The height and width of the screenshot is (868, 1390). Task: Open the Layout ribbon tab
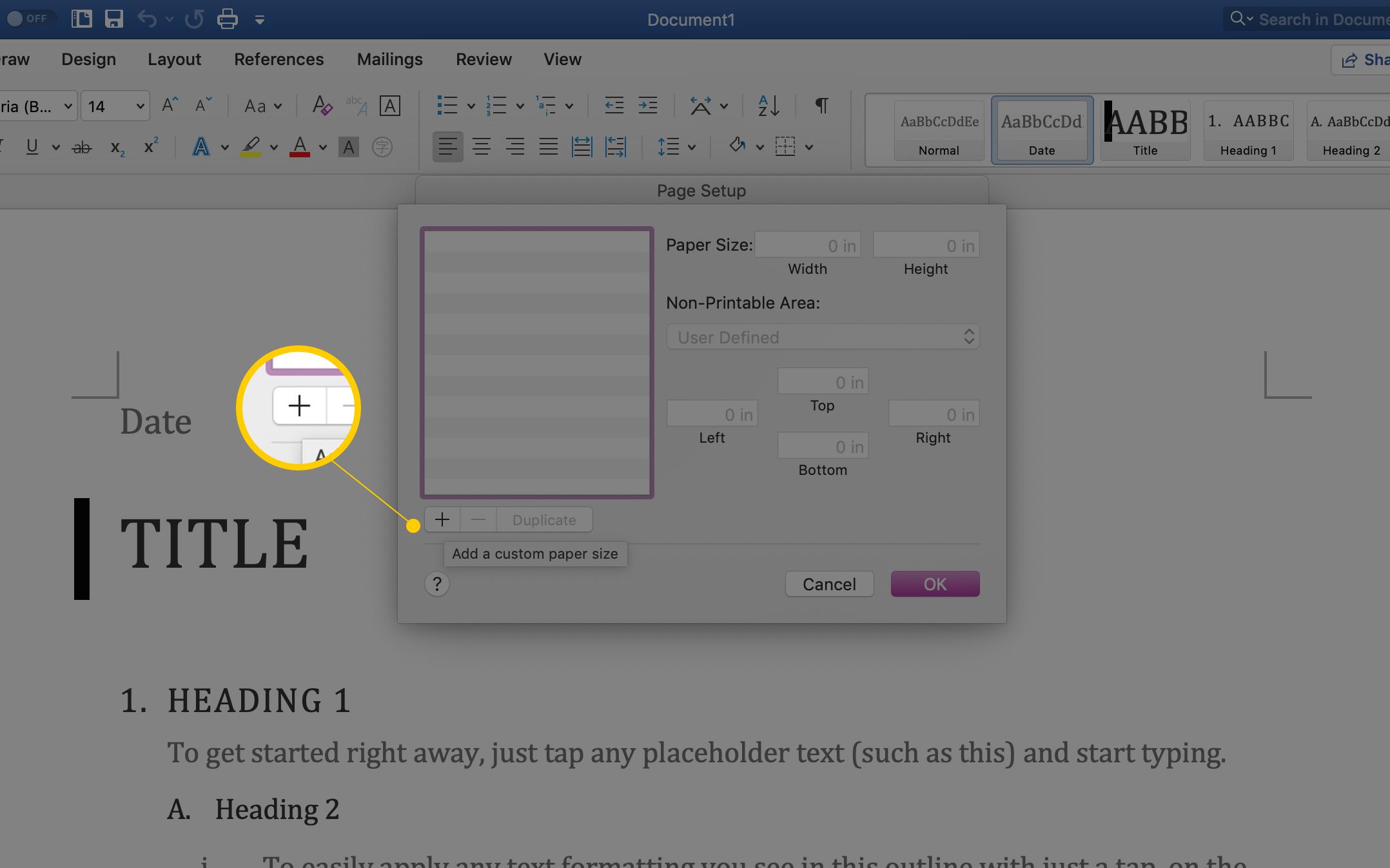(x=174, y=59)
